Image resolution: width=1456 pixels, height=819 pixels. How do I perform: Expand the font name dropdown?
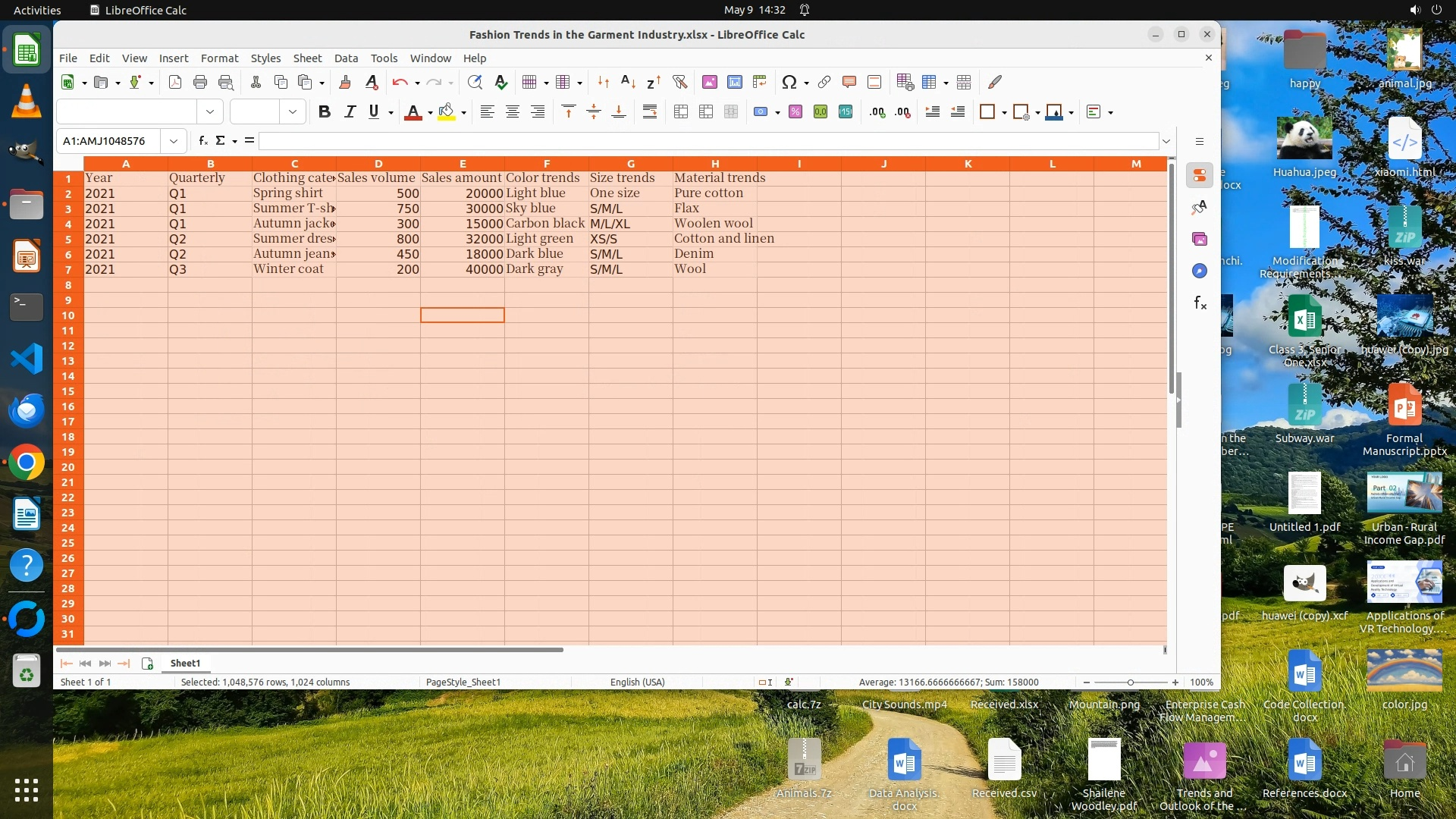210,112
